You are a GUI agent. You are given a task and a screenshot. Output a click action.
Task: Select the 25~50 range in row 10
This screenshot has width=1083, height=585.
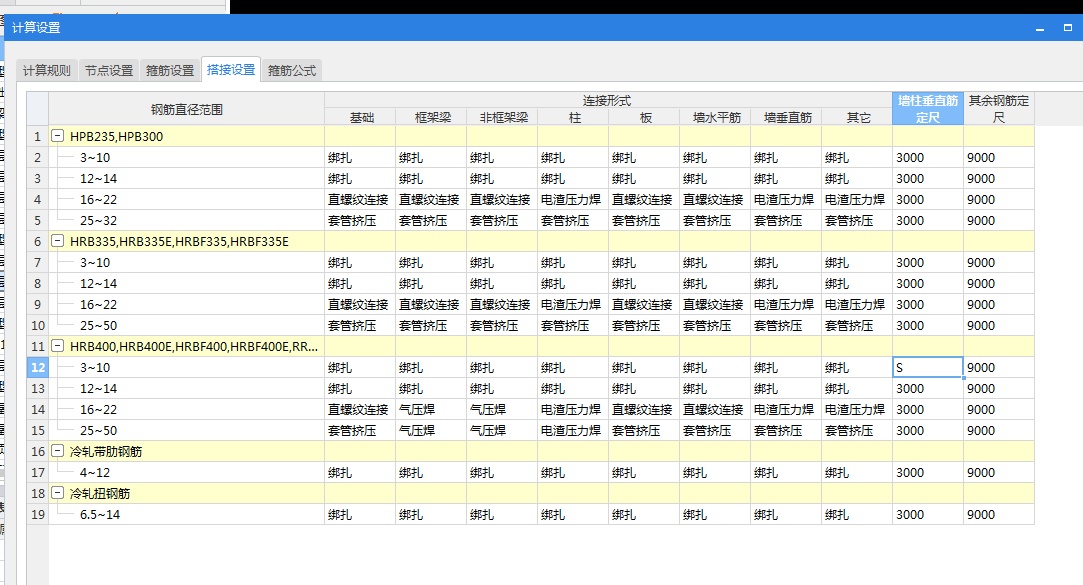tap(98, 325)
